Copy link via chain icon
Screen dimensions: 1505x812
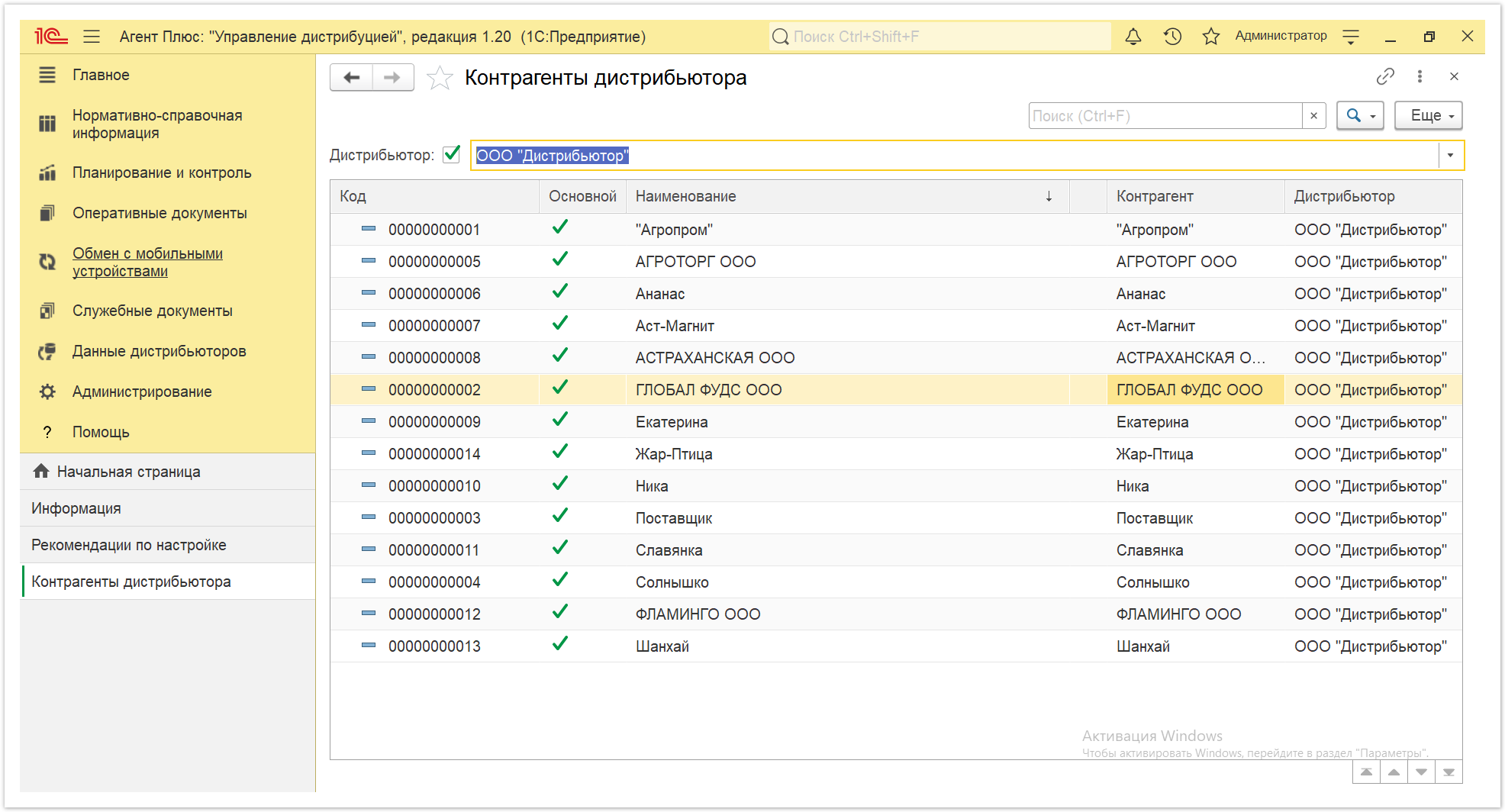(1385, 76)
